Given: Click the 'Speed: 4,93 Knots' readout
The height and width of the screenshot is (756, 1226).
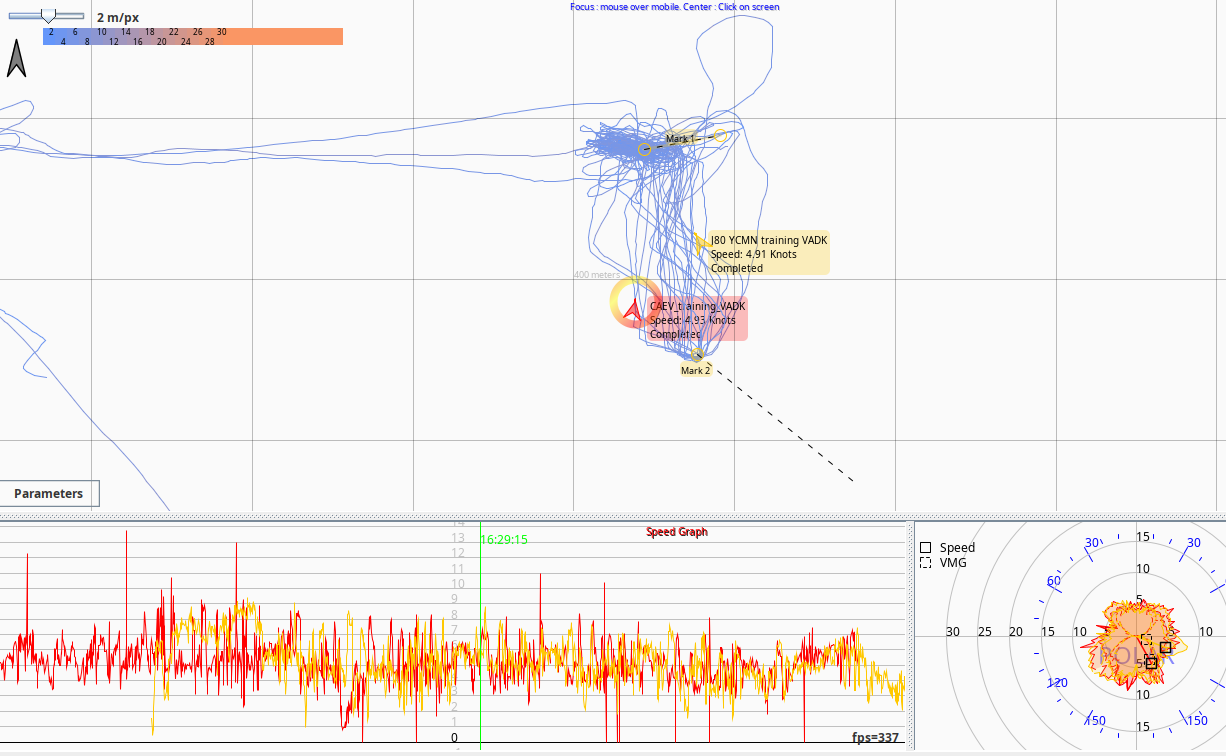Looking at the screenshot, I should (693, 320).
